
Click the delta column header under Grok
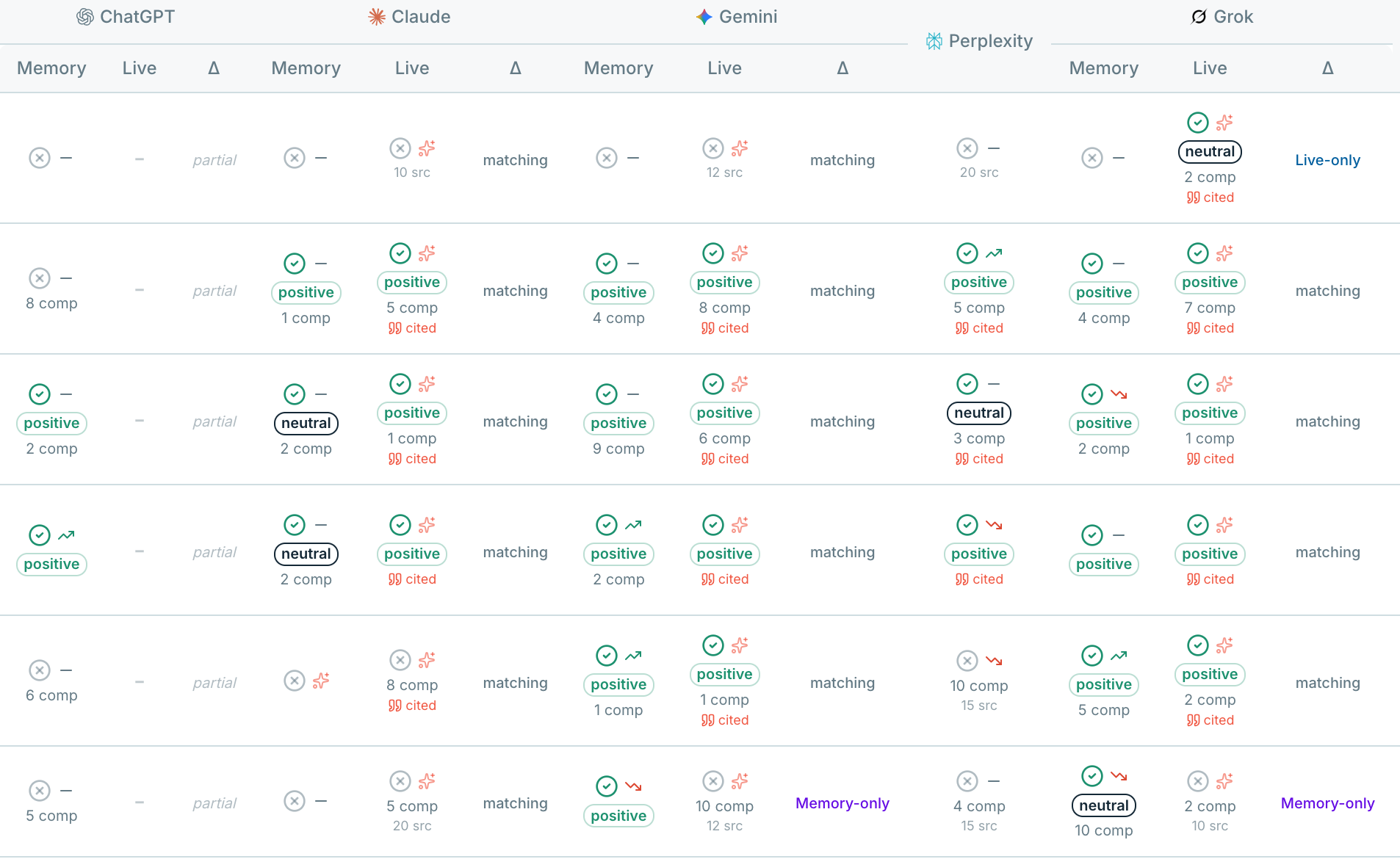coord(1327,68)
